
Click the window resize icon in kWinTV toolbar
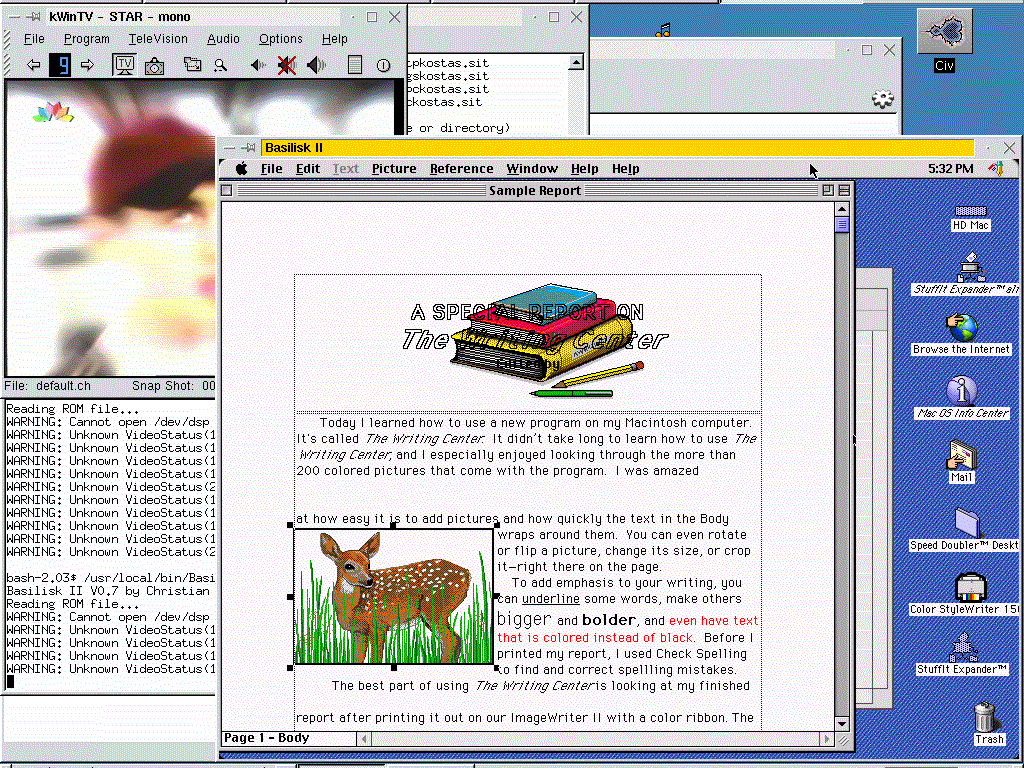[193, 64]
